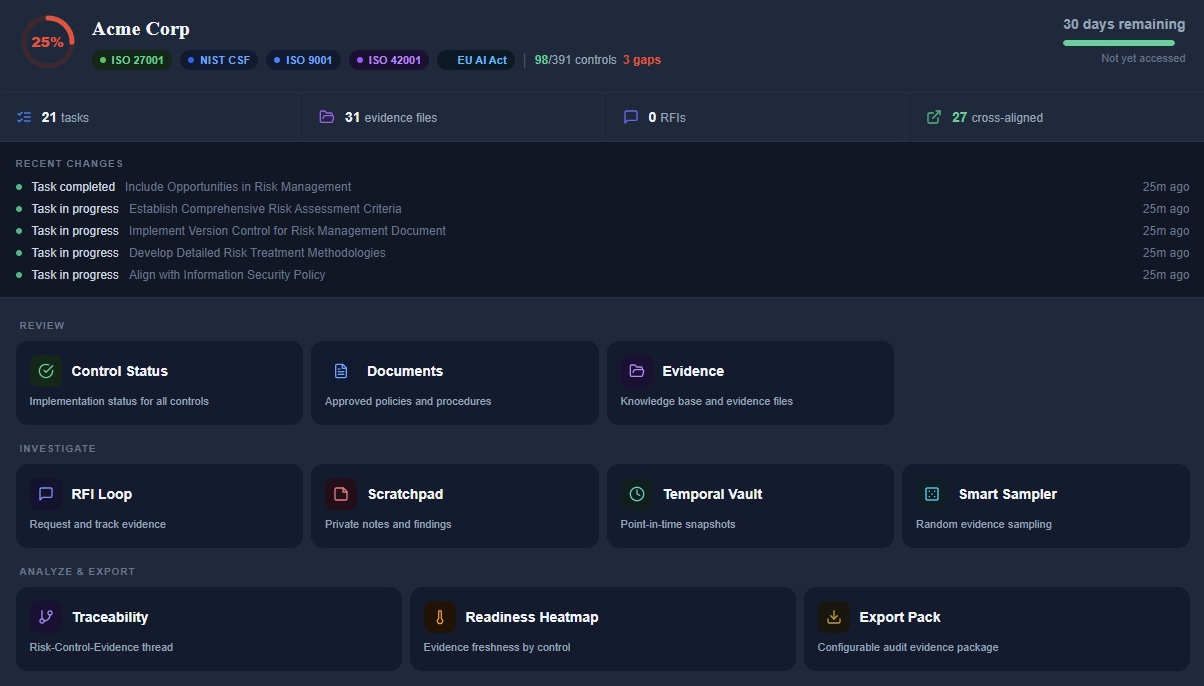
Task: Select the RFI Loop speech bubble icon
Action: pos(46,493)
